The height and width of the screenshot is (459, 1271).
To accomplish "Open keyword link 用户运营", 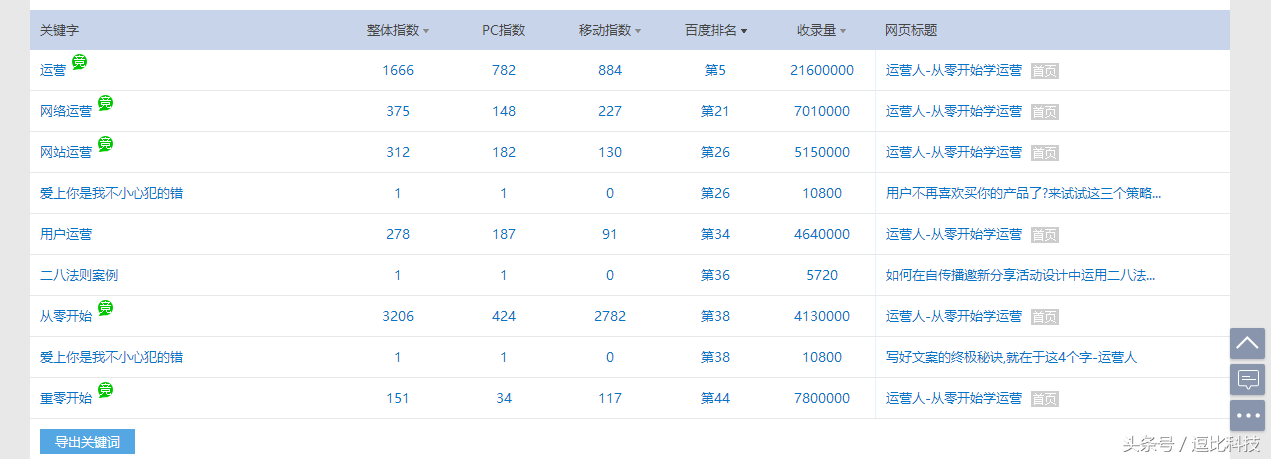I will 66,235.
